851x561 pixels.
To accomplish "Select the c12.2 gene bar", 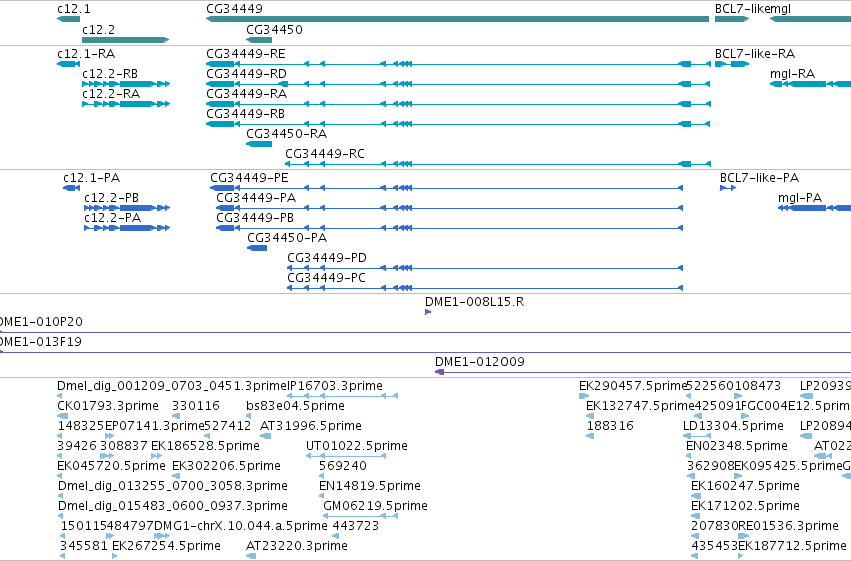I will 125,40.
